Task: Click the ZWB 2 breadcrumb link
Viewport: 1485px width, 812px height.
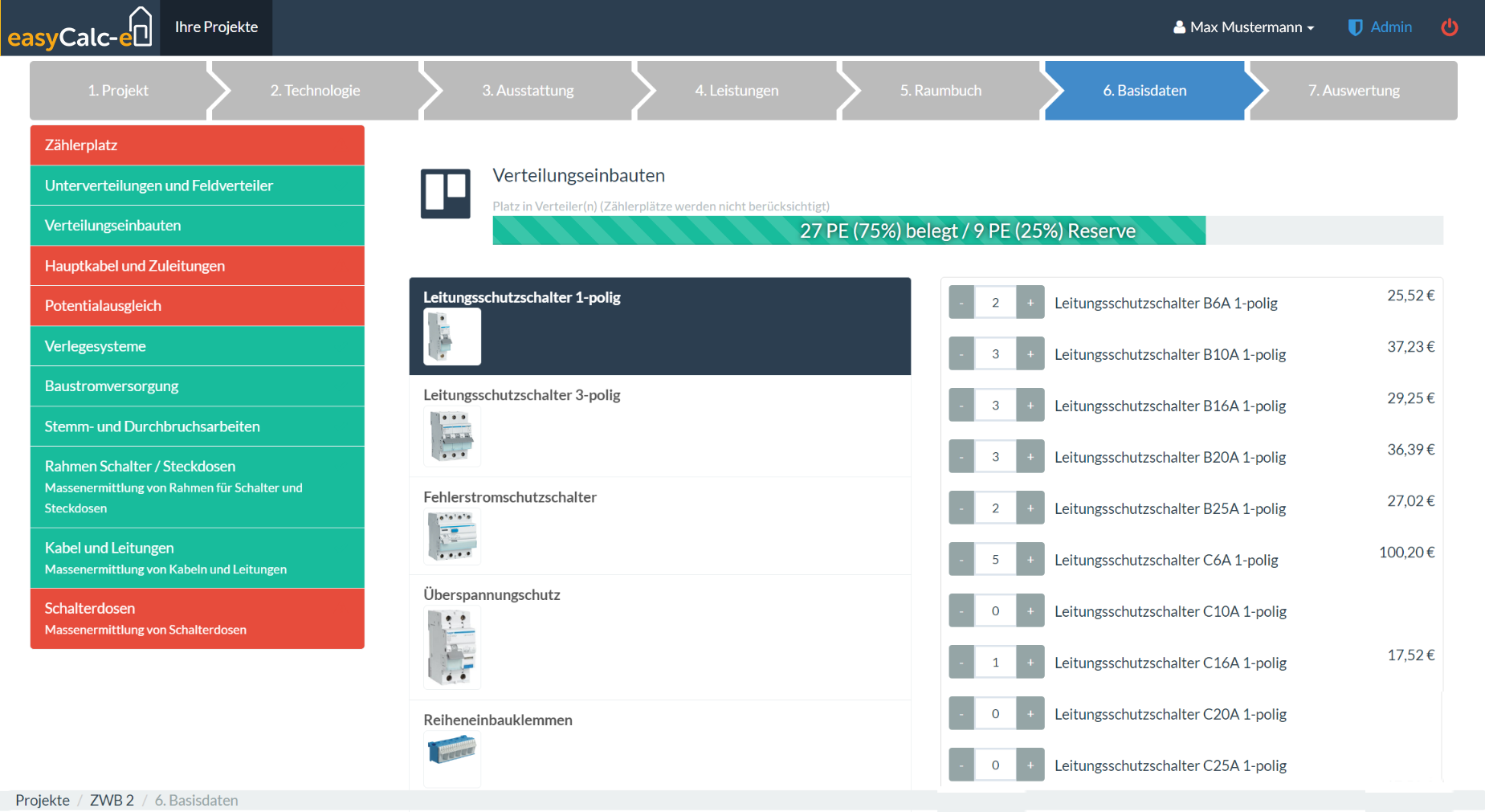Action: 112,800
